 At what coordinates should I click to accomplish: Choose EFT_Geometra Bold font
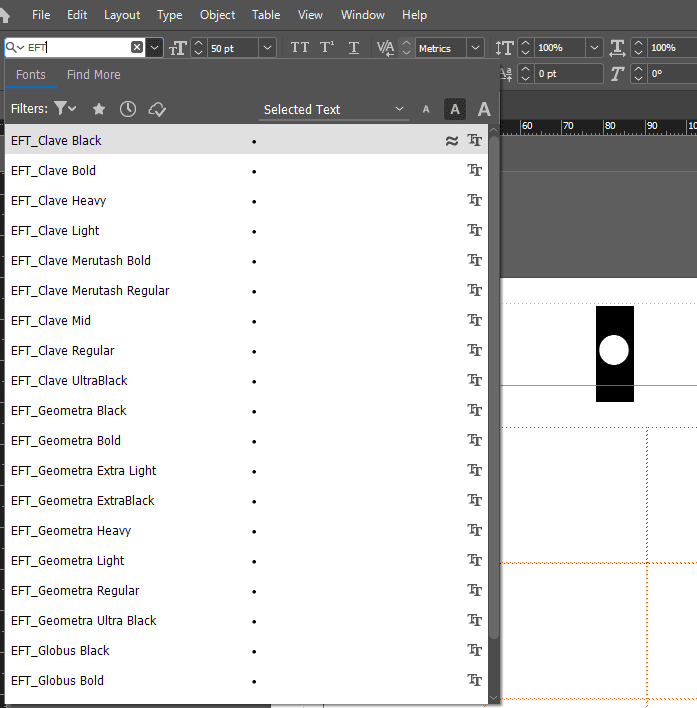tap(66, 441)
